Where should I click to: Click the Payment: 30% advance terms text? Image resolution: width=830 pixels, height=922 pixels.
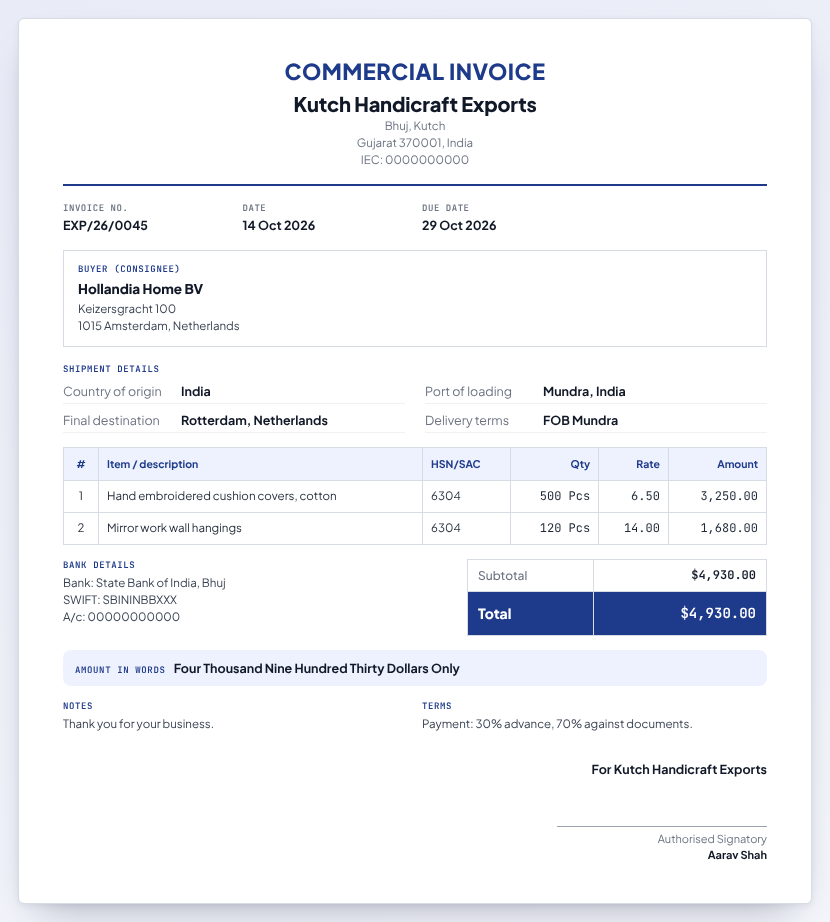tap(557, 724)
